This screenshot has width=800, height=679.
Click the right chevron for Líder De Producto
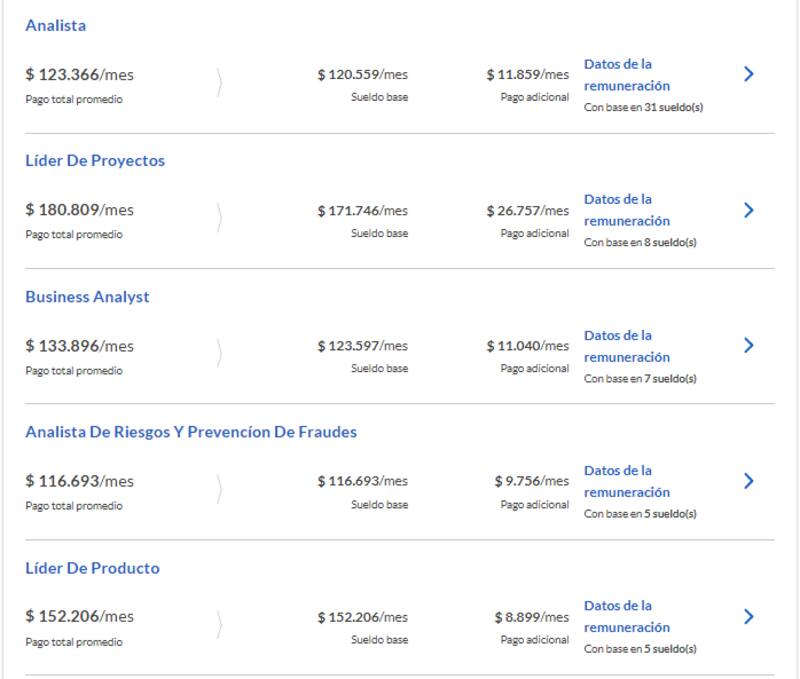tap(749, 616)
